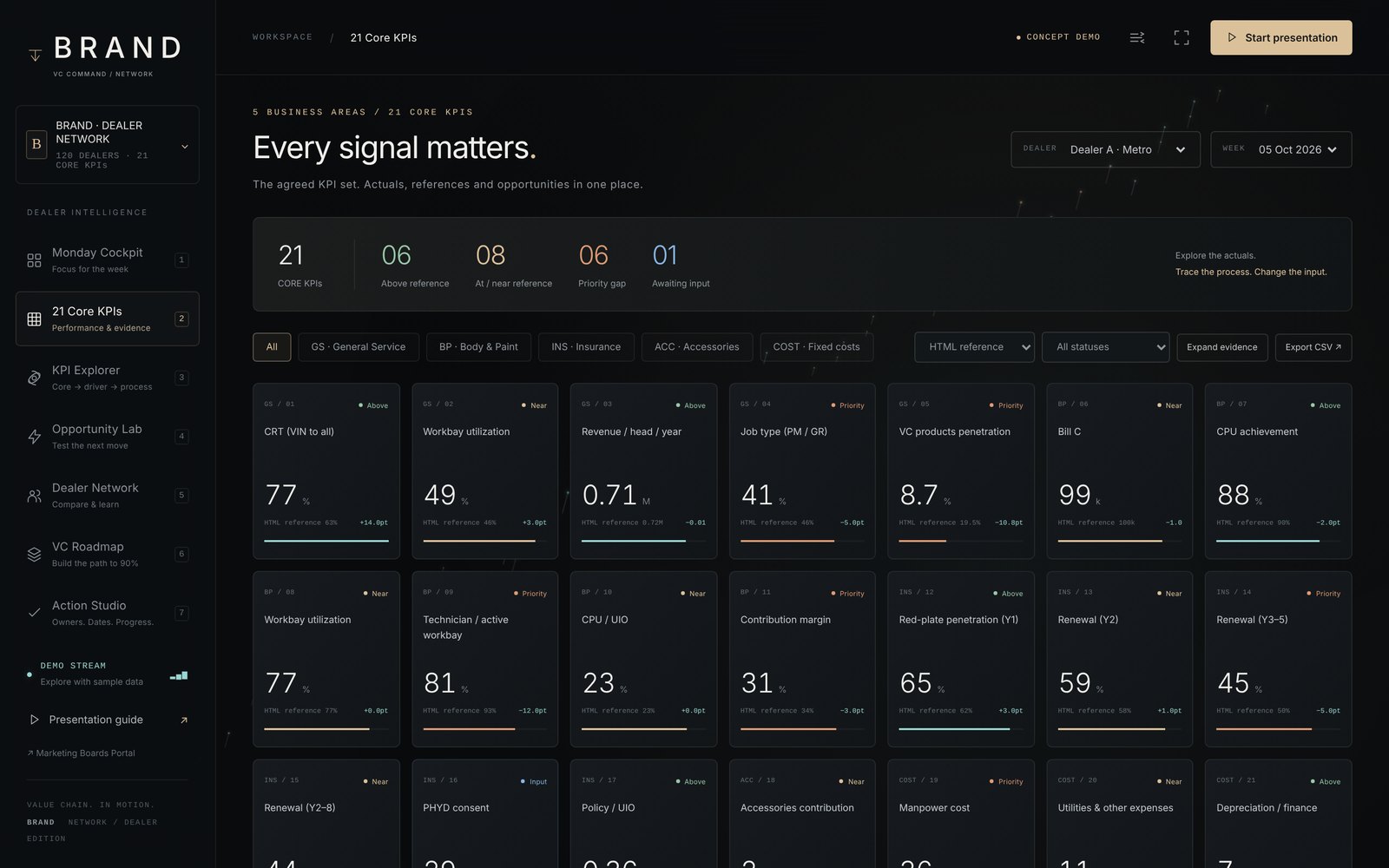
Task: Filter by COST · Fixed costs
Action: coord(817,347)
